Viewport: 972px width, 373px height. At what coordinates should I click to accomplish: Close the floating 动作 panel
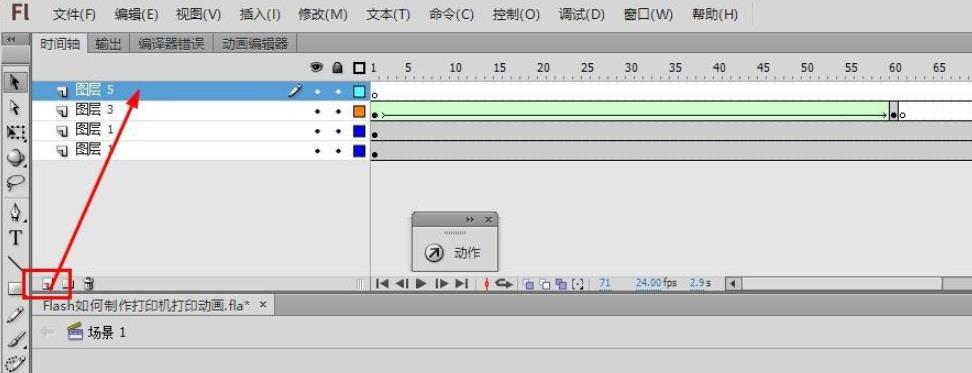(x=488, y=220)
